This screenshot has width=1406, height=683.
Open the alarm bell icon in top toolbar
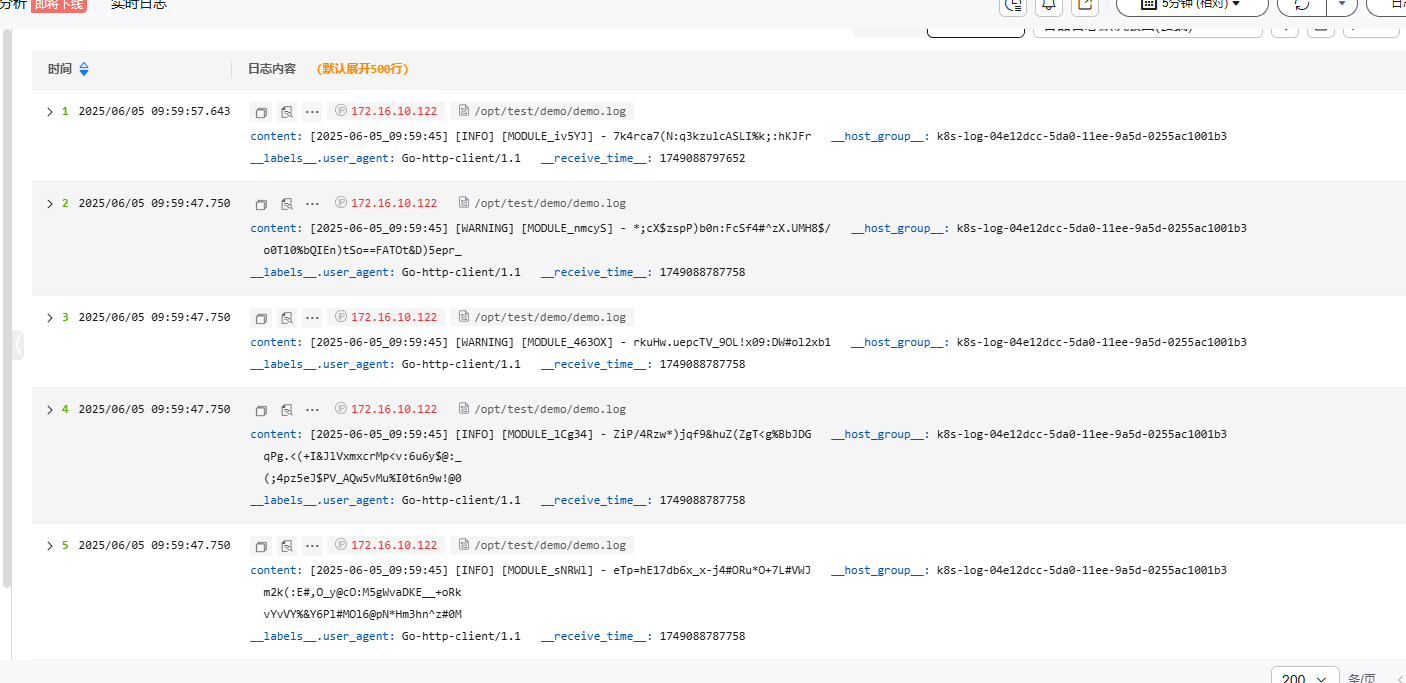point(1049,5)
